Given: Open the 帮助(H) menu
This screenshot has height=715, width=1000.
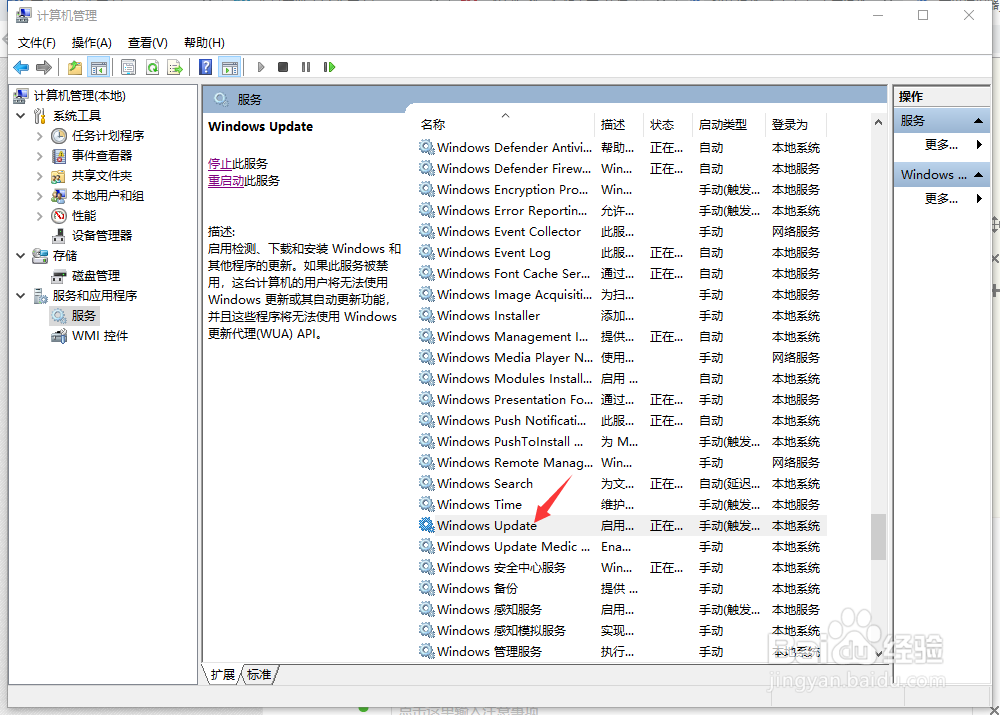Looking at the screenshot, I should click(204, 43).
